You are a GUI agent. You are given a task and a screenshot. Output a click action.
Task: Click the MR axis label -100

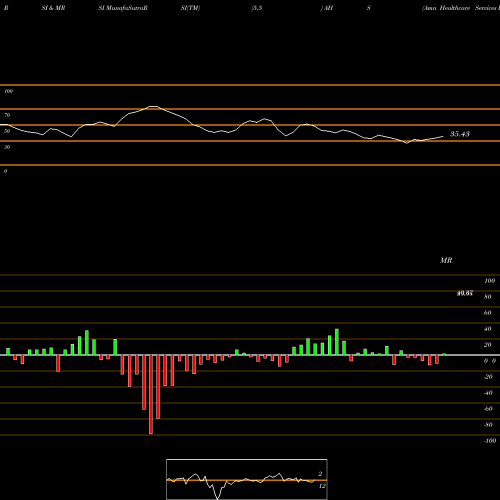(x=490, y=441)
